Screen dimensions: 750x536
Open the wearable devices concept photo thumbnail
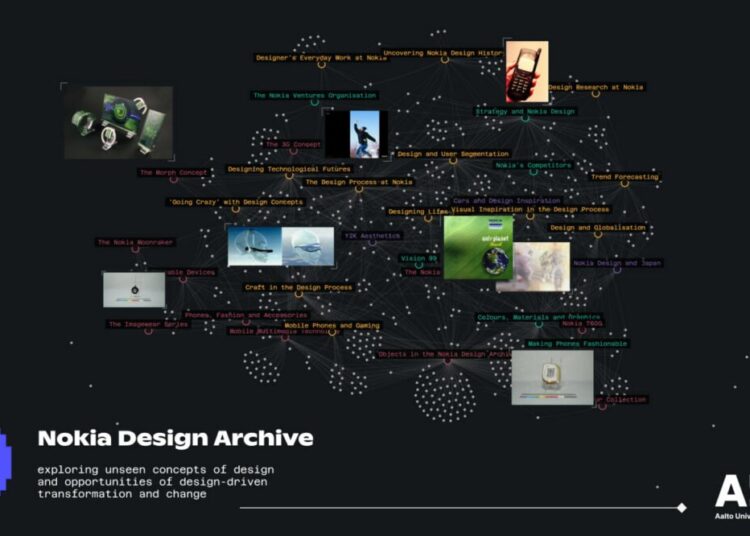click(119, 122)
